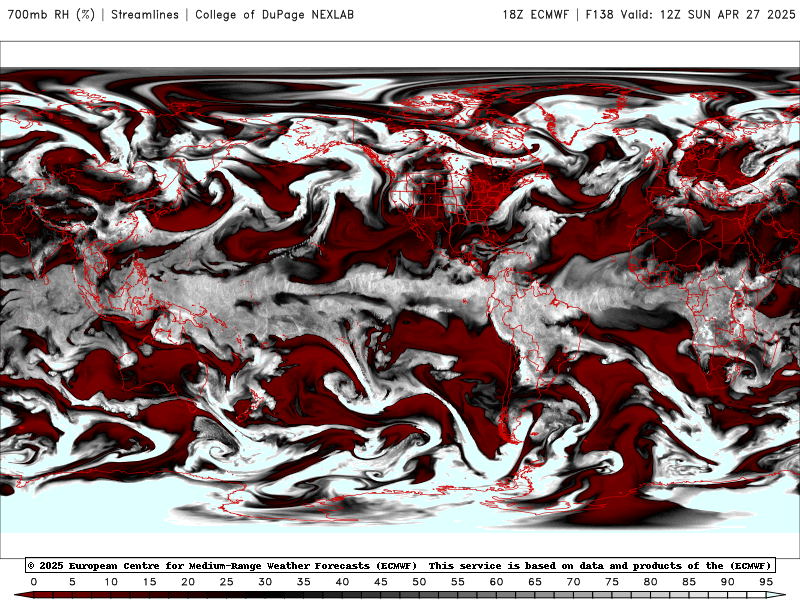Click the dark red swatch below the 5 label

pos(72,596)
